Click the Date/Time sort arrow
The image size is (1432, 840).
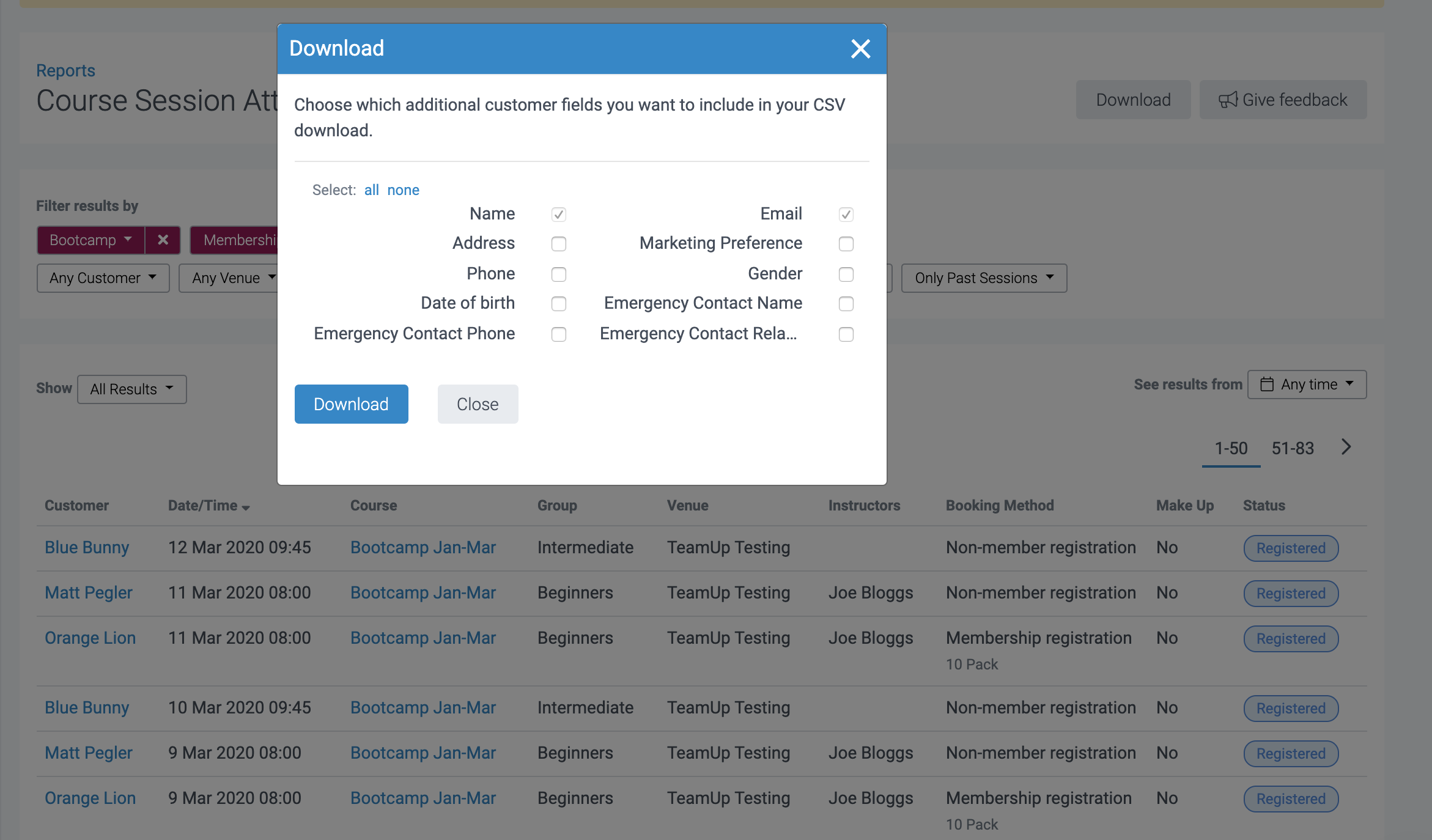(x=246, y=507)
